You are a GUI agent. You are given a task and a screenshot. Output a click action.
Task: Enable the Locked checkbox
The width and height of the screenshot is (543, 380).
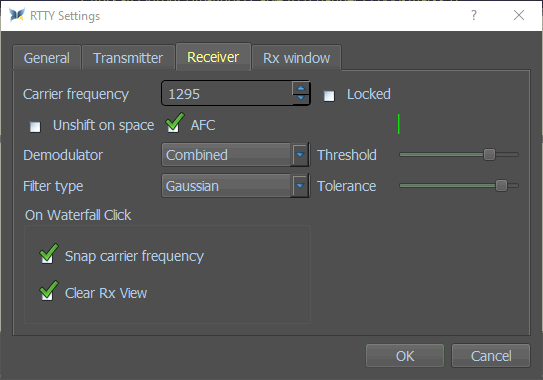pos(329,96)
